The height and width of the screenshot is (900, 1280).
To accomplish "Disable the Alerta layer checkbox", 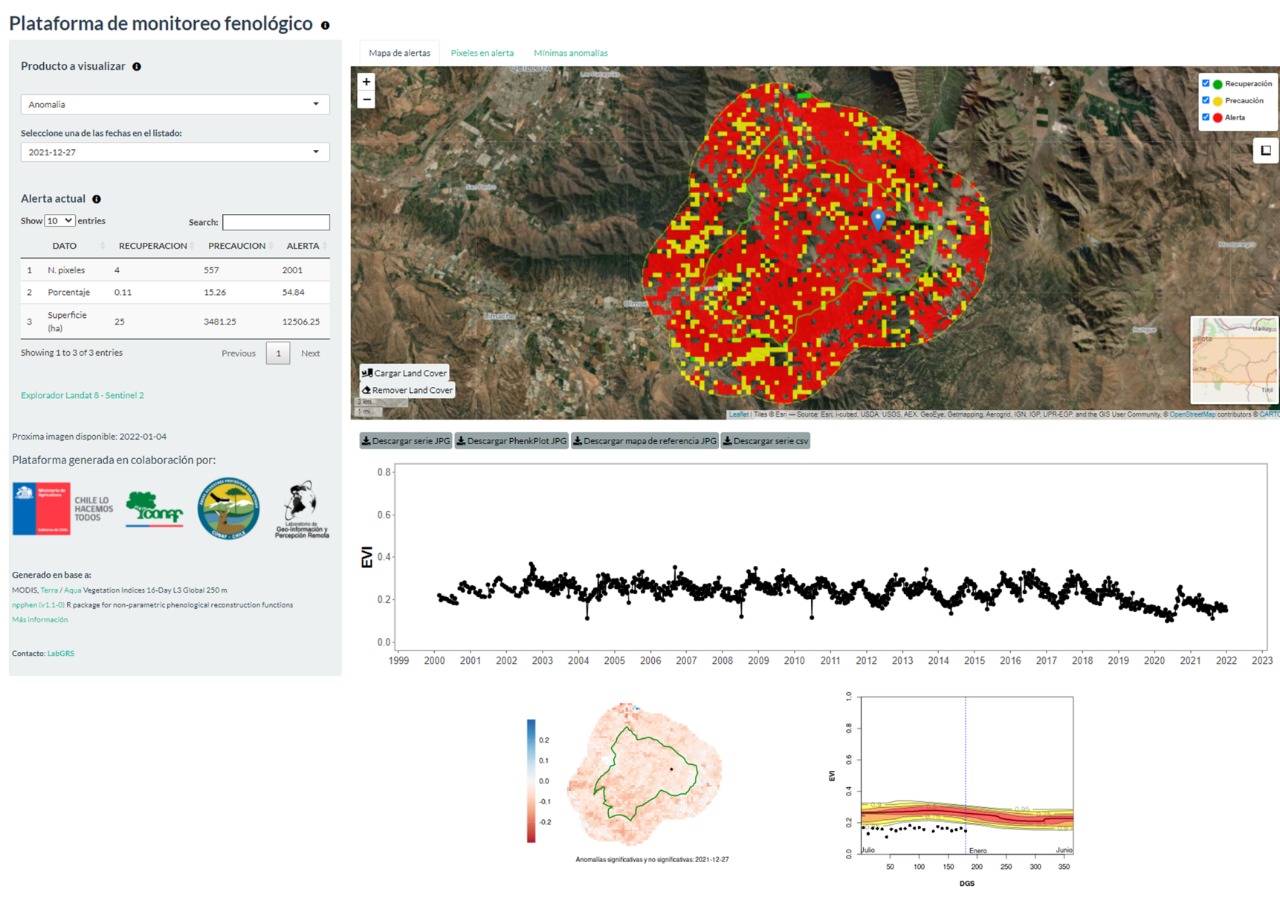I will pos(1206,117).
